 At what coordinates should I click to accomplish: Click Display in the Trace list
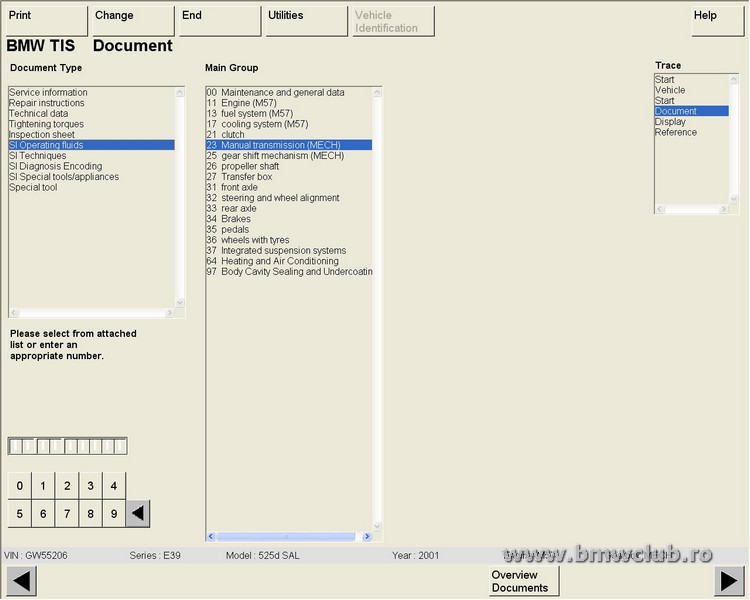[x=692, y=122]
